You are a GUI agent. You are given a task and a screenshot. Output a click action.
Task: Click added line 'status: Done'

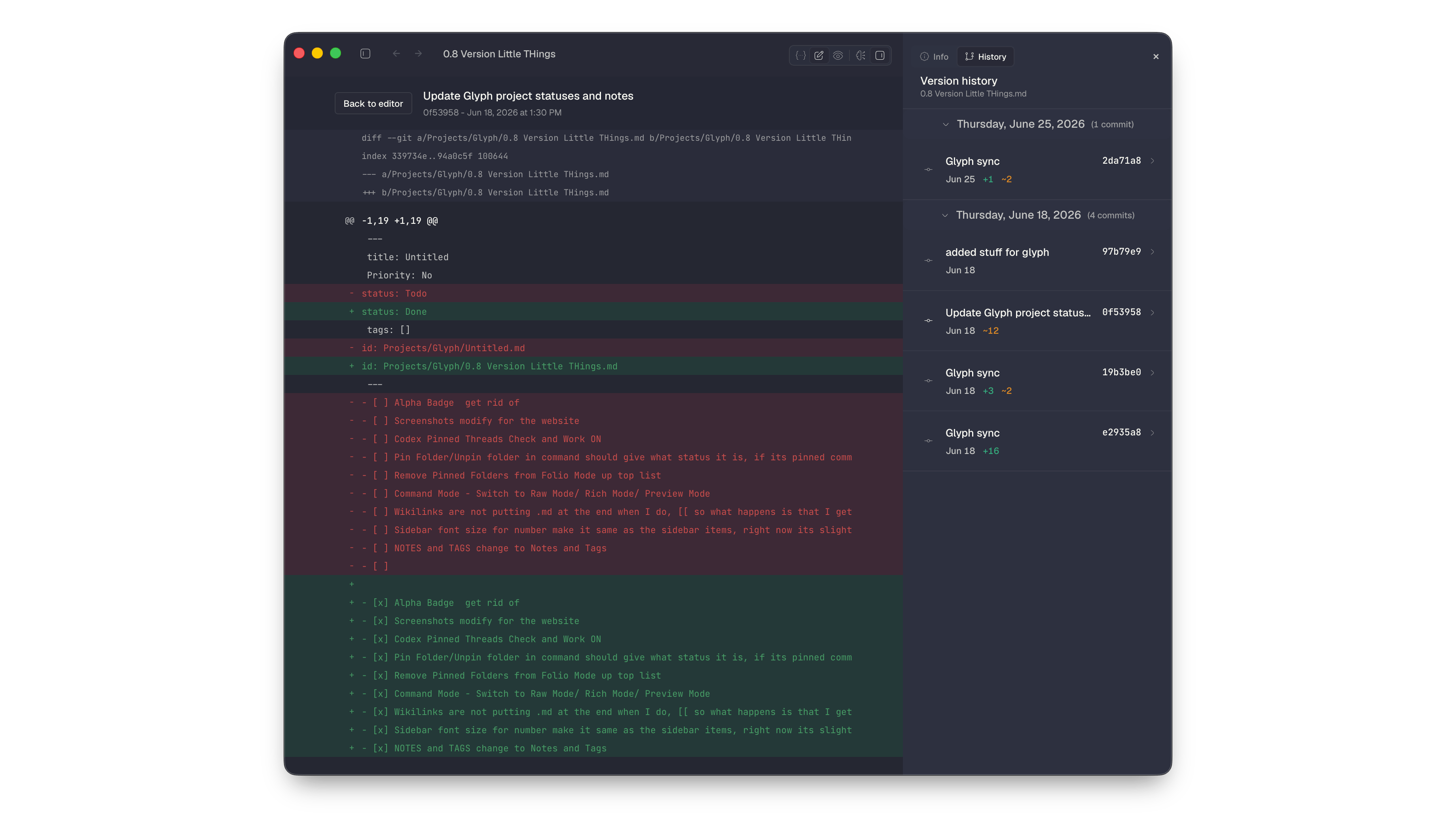point(593,312)
